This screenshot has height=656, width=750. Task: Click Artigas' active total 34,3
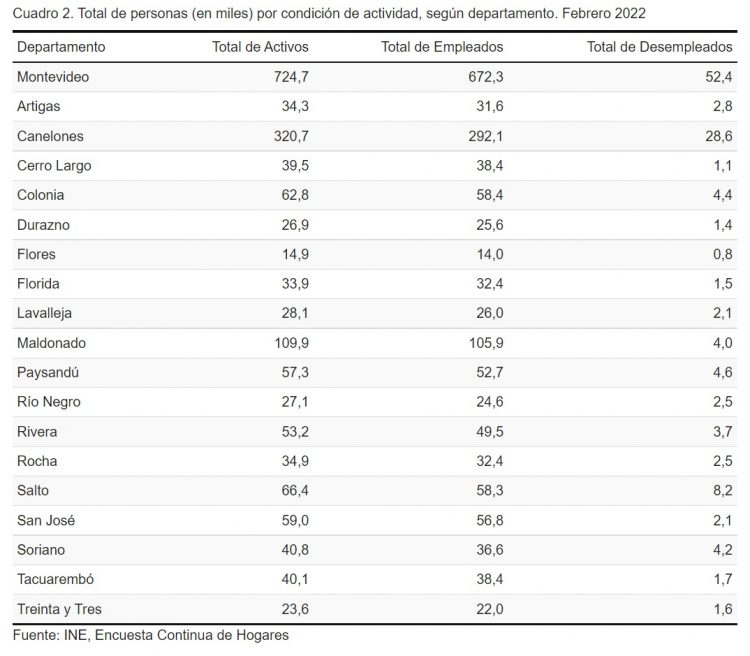292,106
